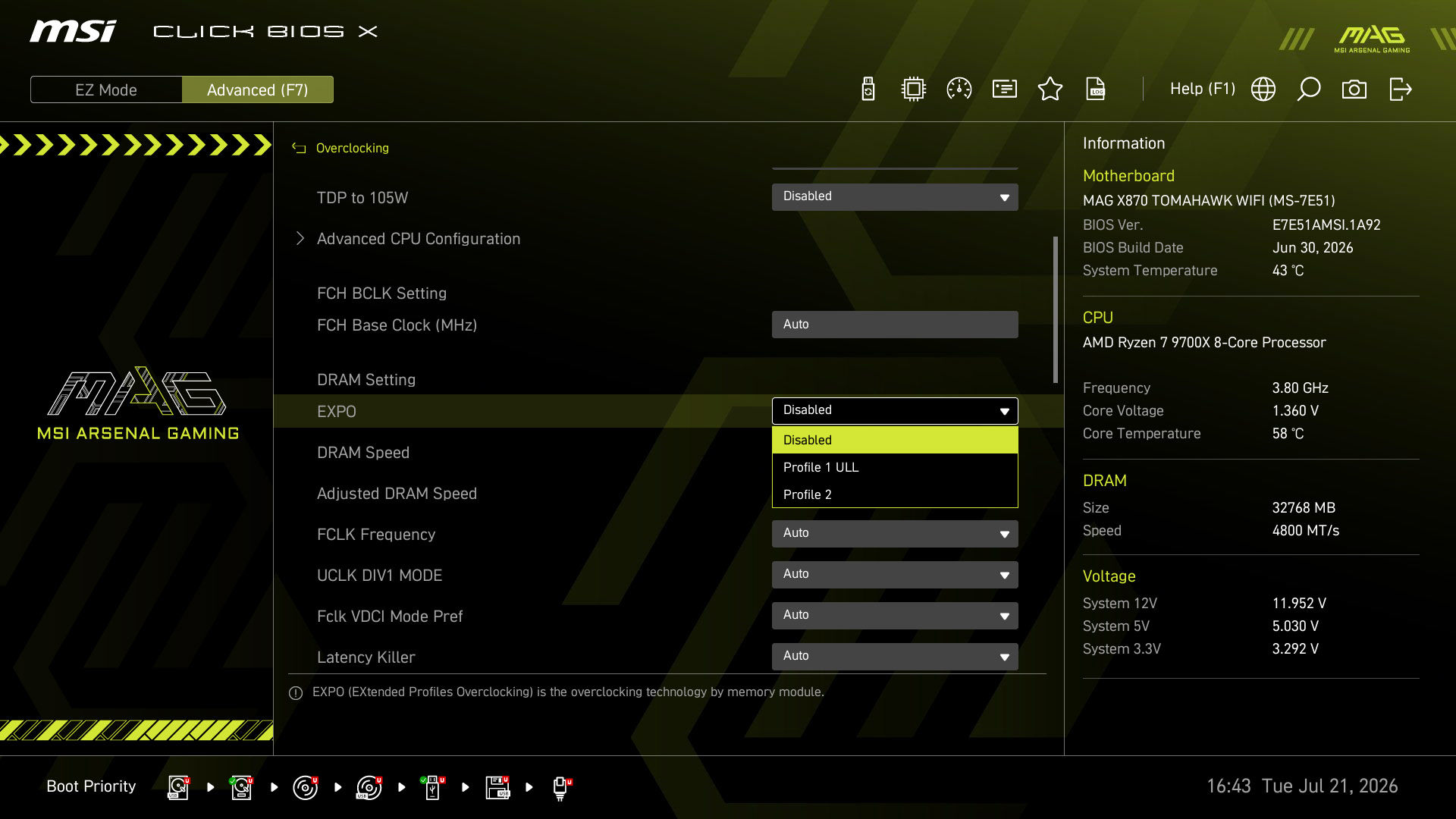The image size is (1456, 819).
Task: Open the speedometer gauge icon
Action: pos(959,89)
